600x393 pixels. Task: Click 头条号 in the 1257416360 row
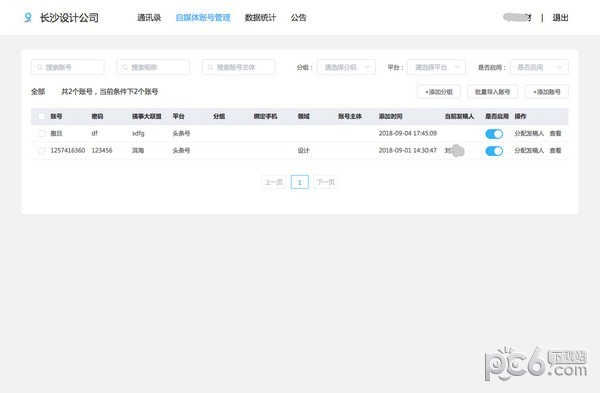coord(181,150)
